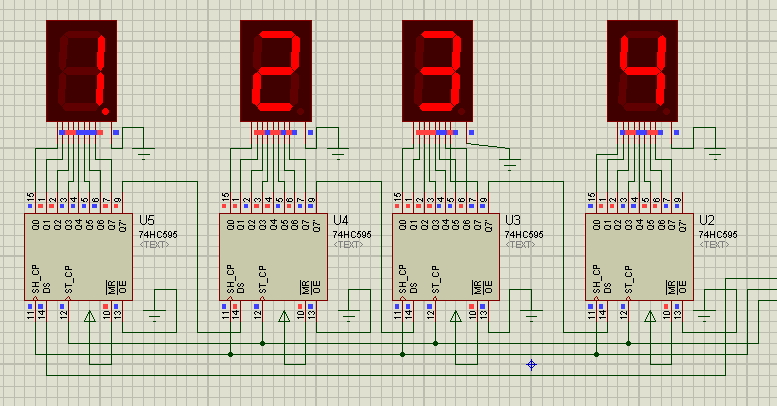Select the ground symbol beside the display showing 4
Screen dimensions: 777x406
(715, 153)
